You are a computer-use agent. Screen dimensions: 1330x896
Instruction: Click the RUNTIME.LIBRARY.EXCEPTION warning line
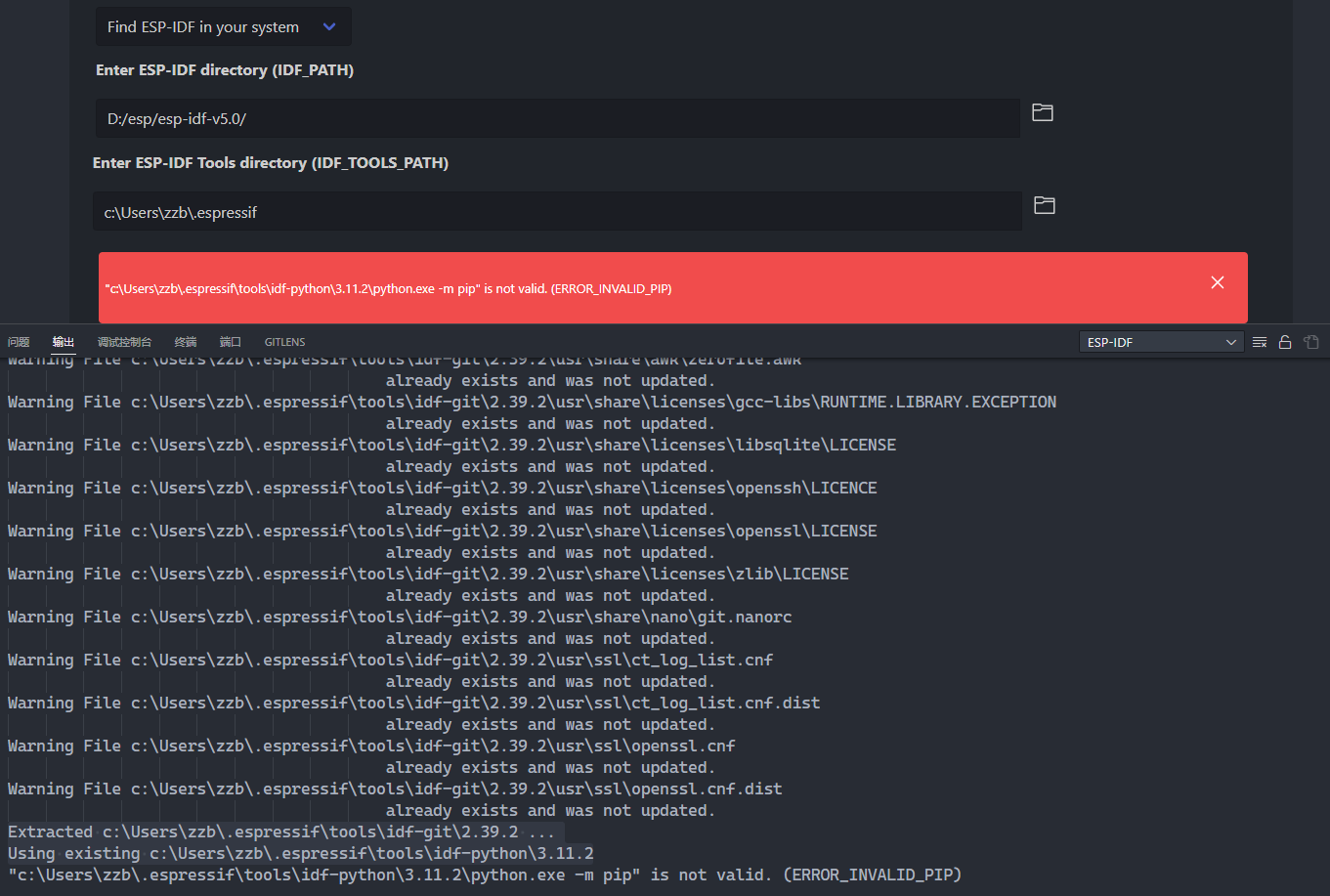[x=532, y=402]
